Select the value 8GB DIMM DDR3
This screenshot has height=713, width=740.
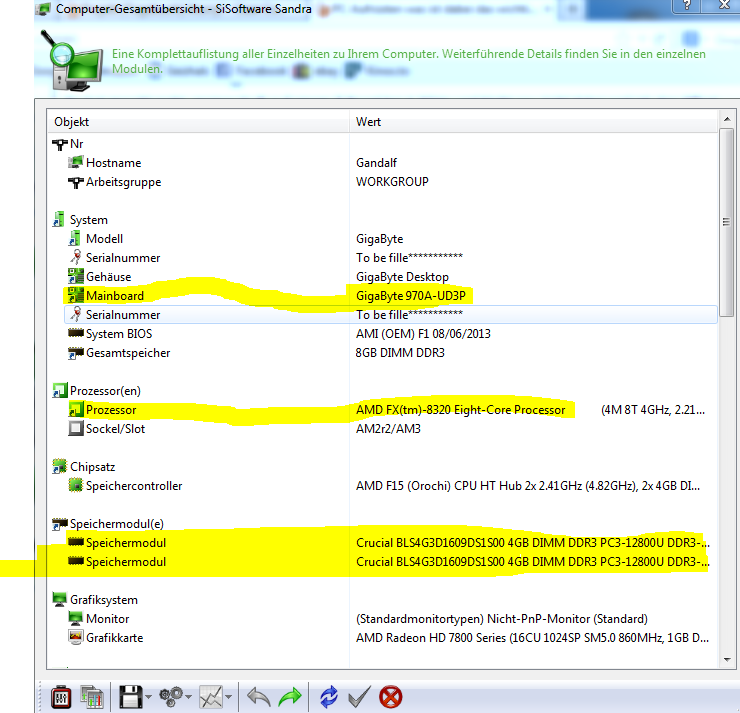[400, 352]
